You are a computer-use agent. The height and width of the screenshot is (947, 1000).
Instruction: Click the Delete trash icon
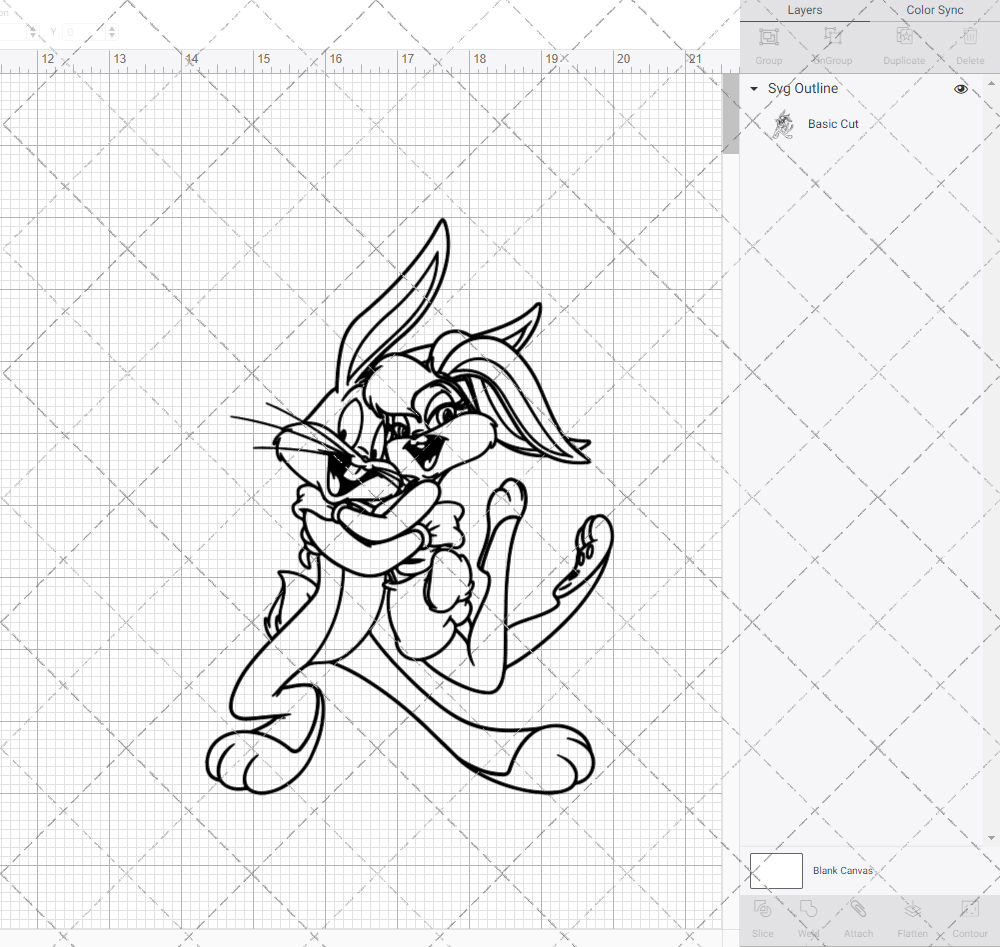pos(970,37)
